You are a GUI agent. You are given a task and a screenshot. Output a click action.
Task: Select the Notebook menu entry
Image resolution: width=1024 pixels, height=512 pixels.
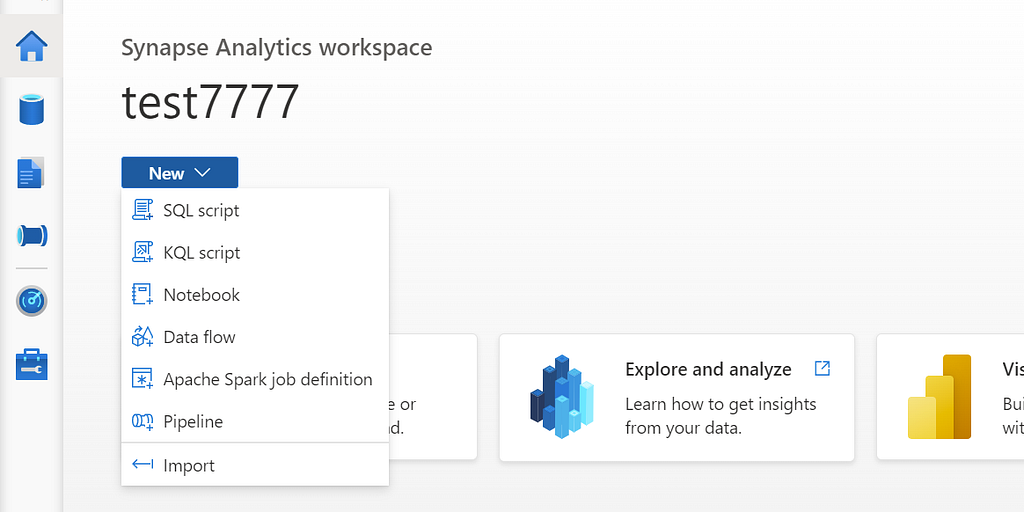point(255,295)
